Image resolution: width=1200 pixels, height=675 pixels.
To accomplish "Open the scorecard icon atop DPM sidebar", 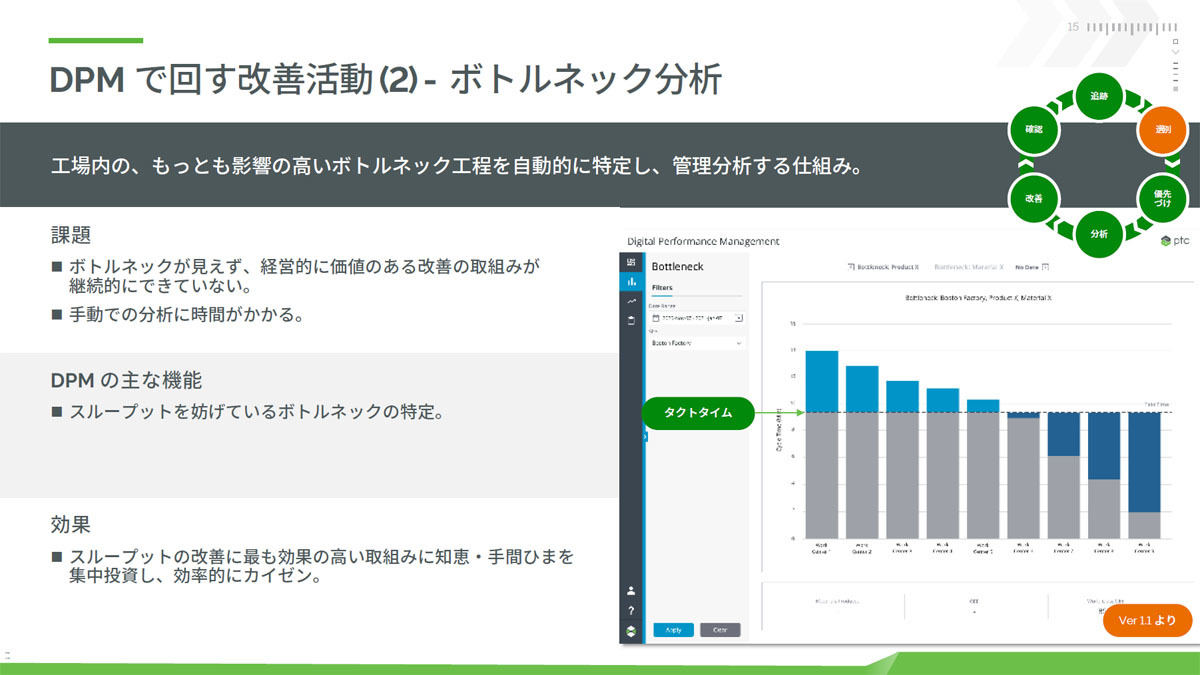I will 631,262.
